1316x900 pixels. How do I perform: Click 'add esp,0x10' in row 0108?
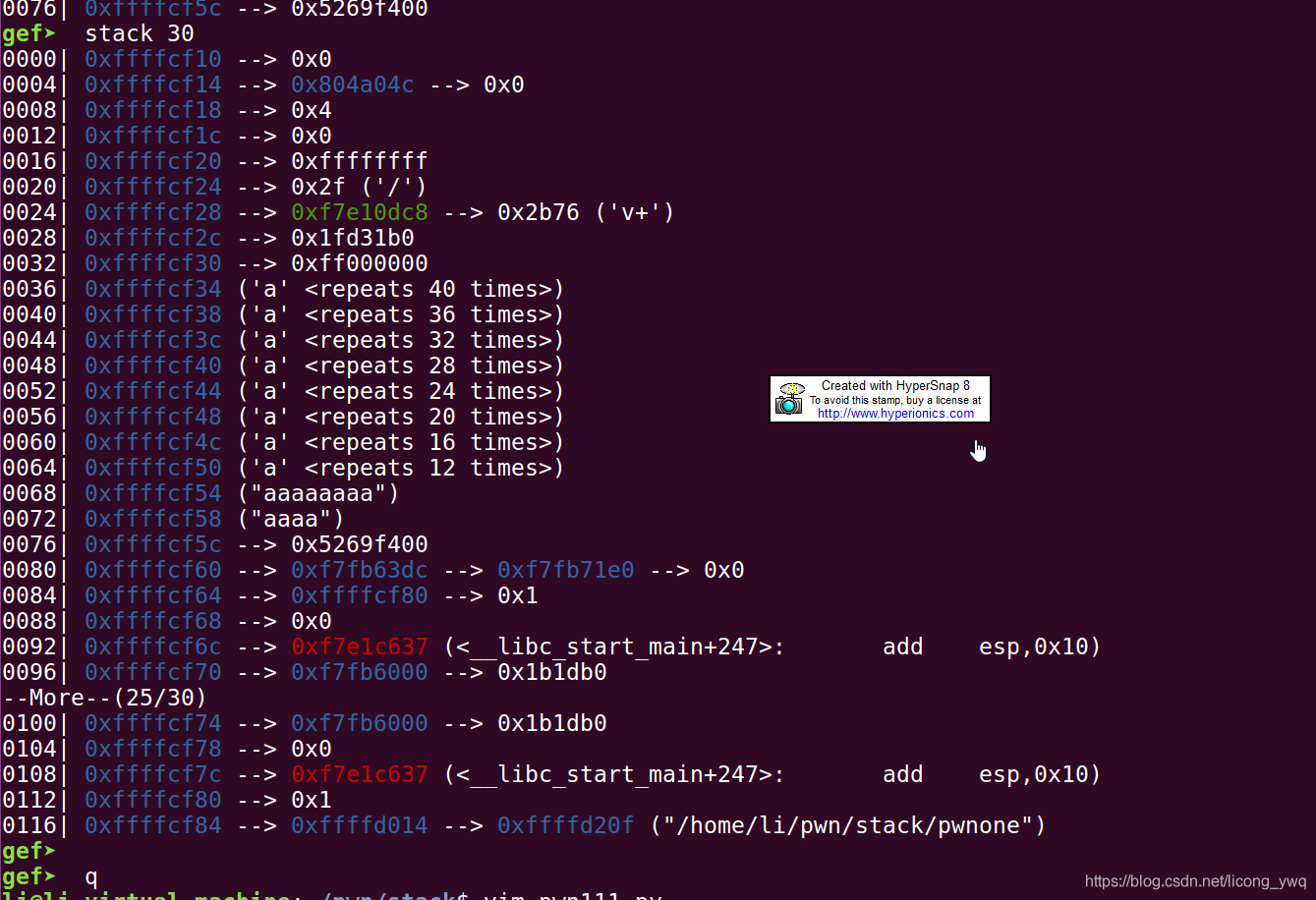coord(992,774)
